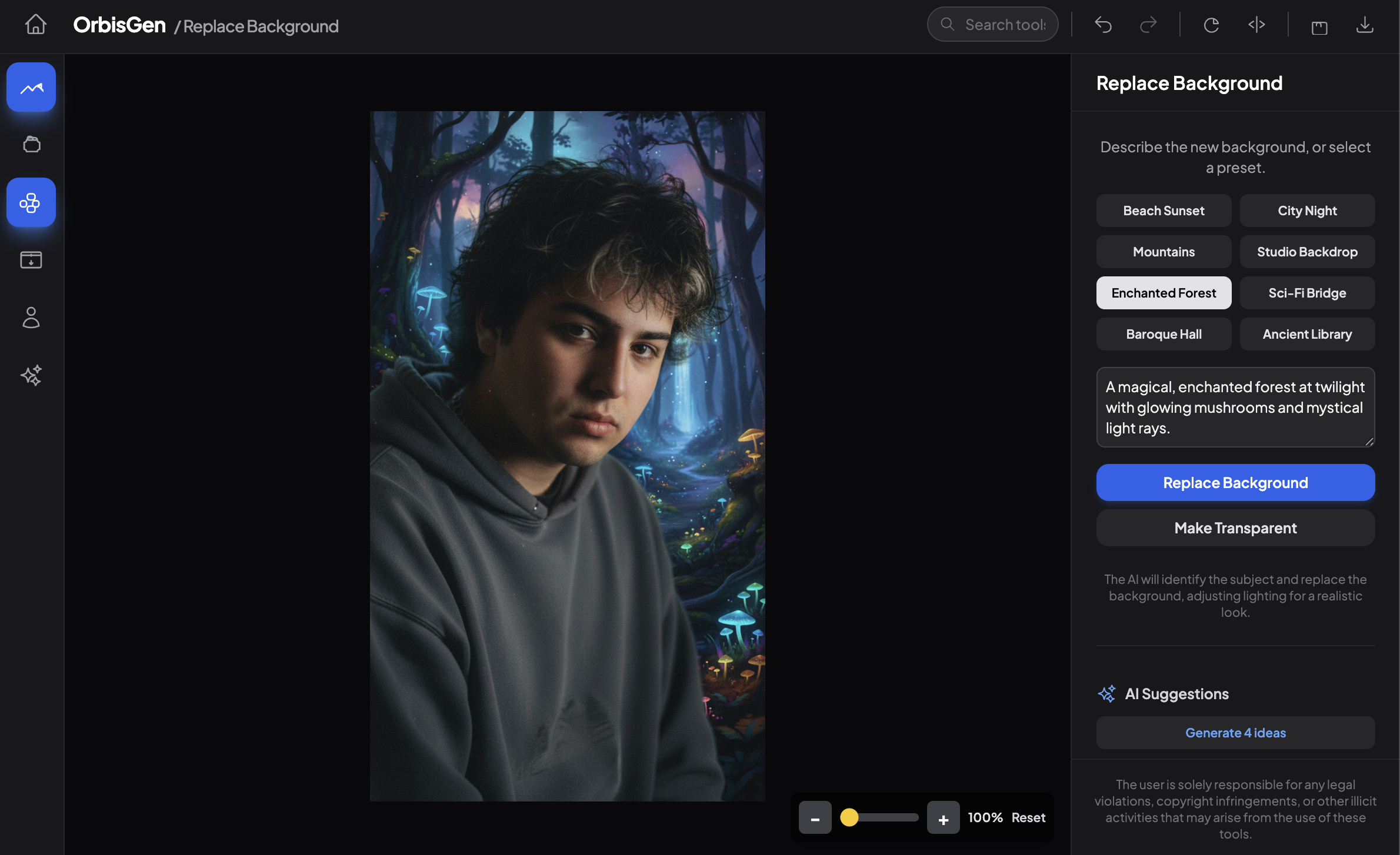The image size is (1400, 855).
Task: Click the undo arrow icon
Action: 1103,25
